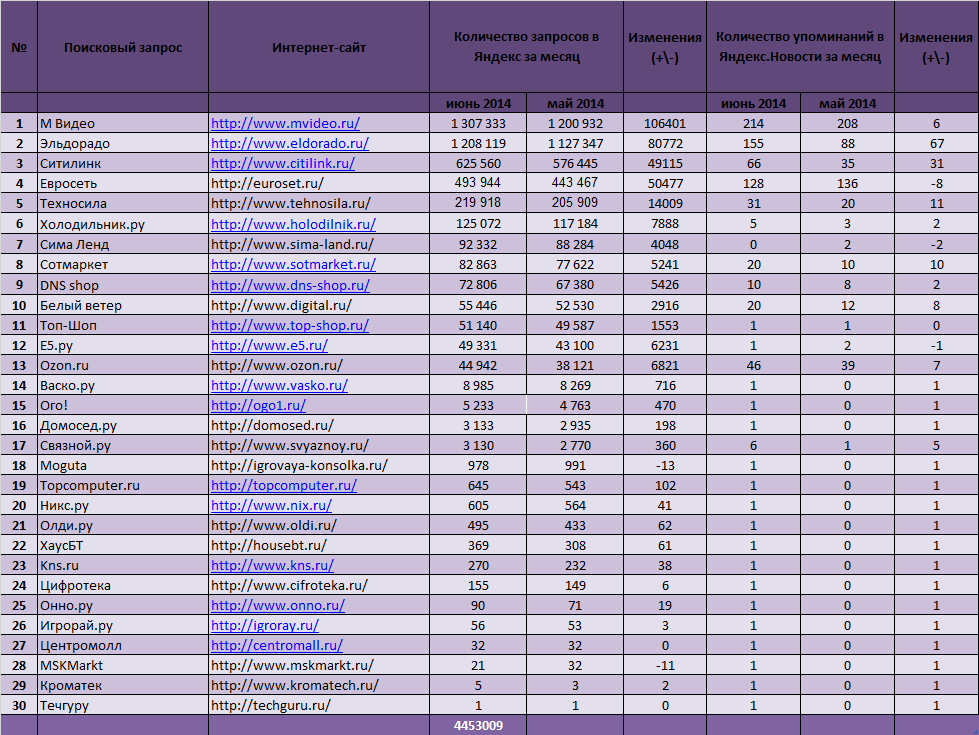Select the 'Холодильник.ру' cell
This screenshot has width=979, height=735.
coord(123,224)
